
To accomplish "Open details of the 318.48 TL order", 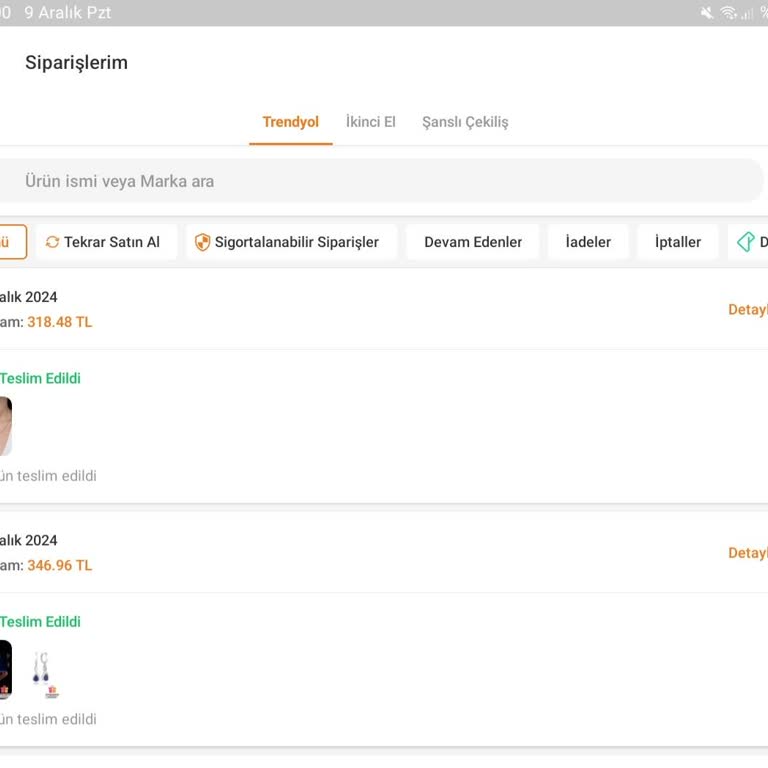I will (x=748, y=310).
